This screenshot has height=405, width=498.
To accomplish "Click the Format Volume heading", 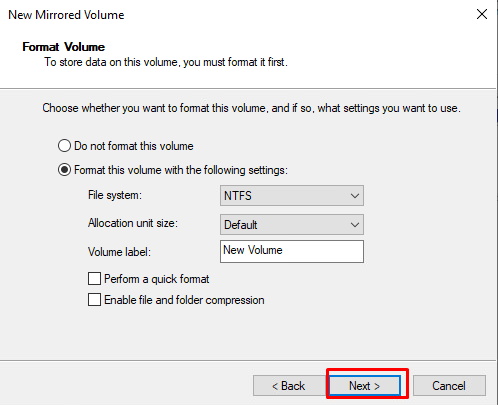I will pyautogui.click(x=64, y=47).
